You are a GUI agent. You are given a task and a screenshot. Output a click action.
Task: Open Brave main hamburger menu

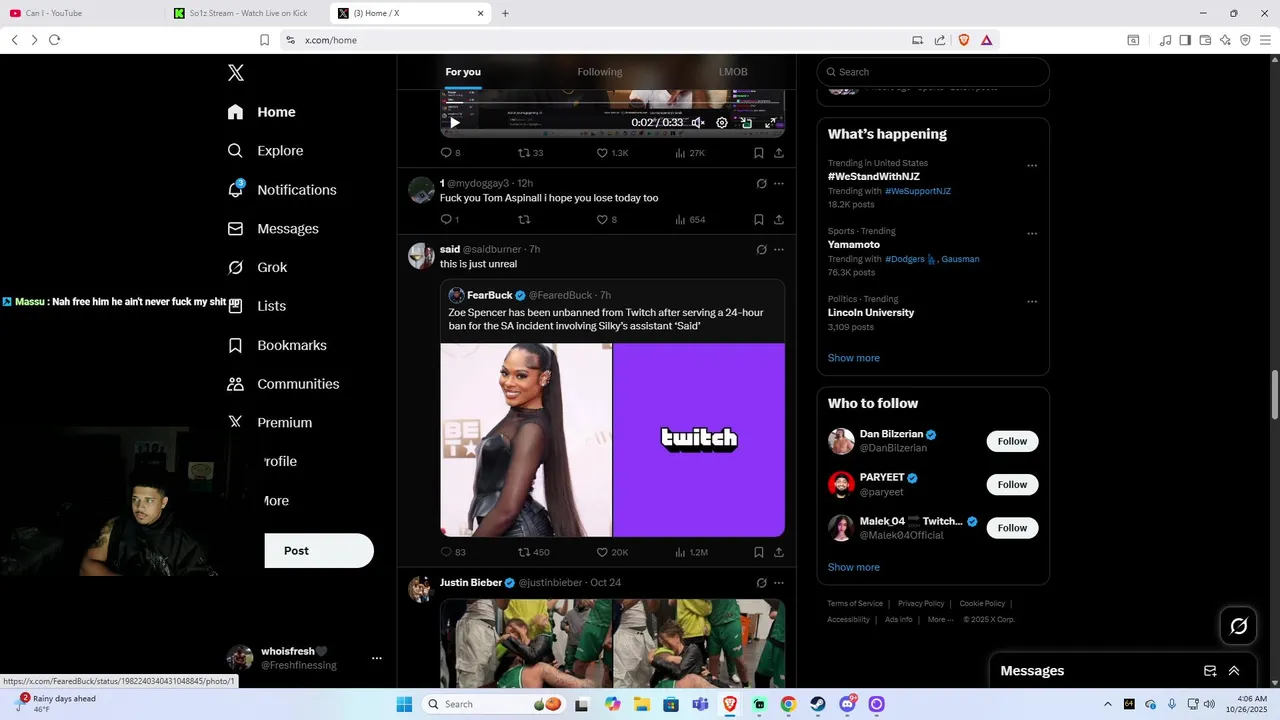coord(1266,40)
